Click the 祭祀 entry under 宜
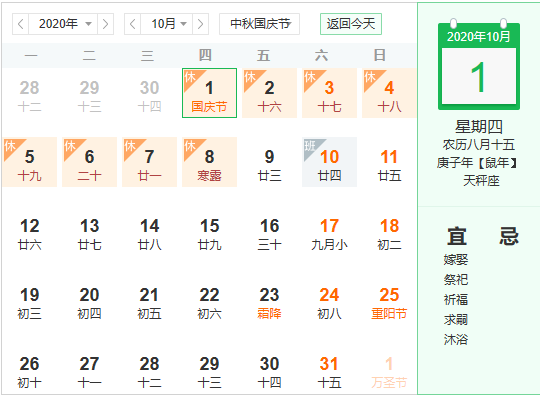 tap(456, 280)
